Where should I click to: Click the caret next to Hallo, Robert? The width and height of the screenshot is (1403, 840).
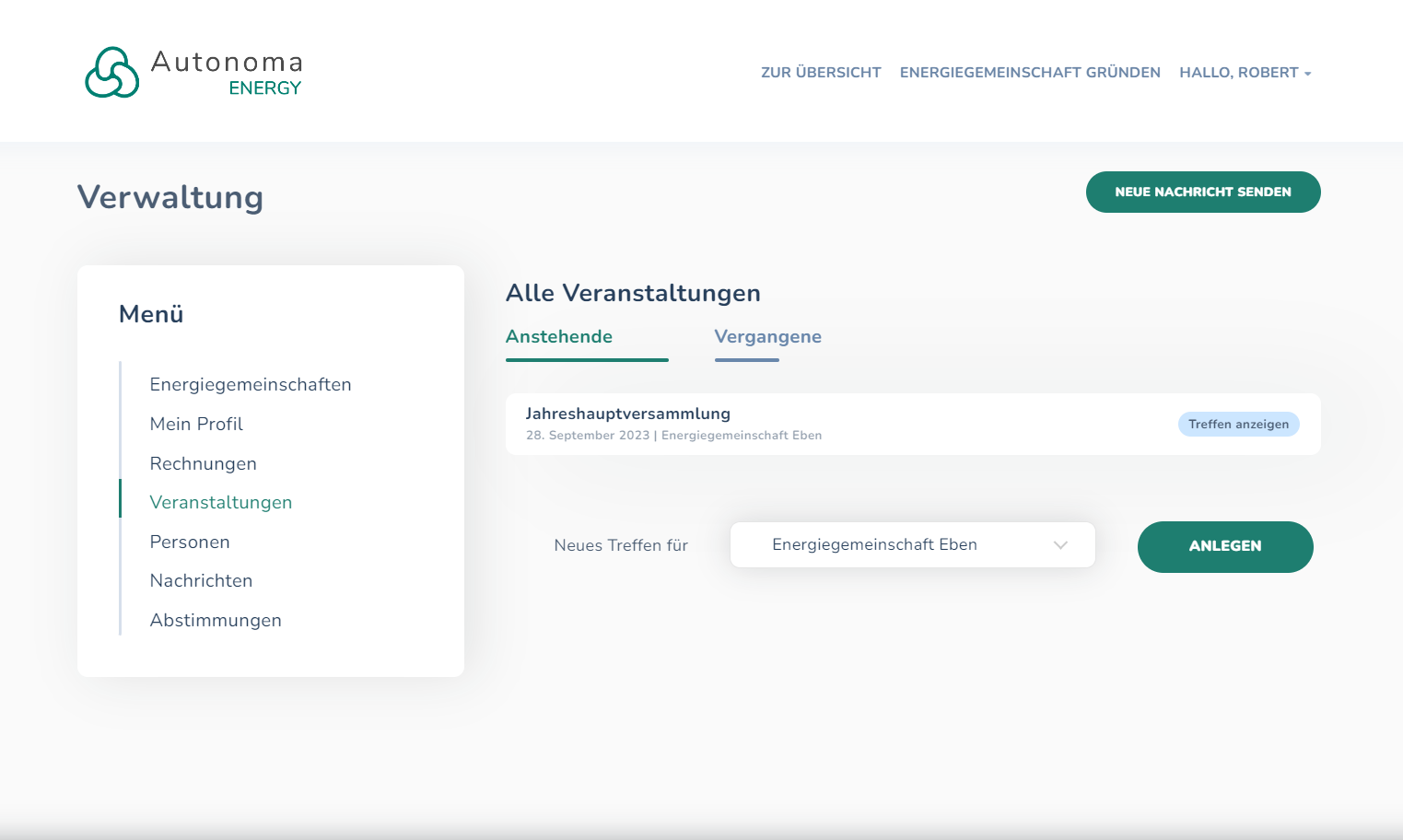coord(1308,74)
